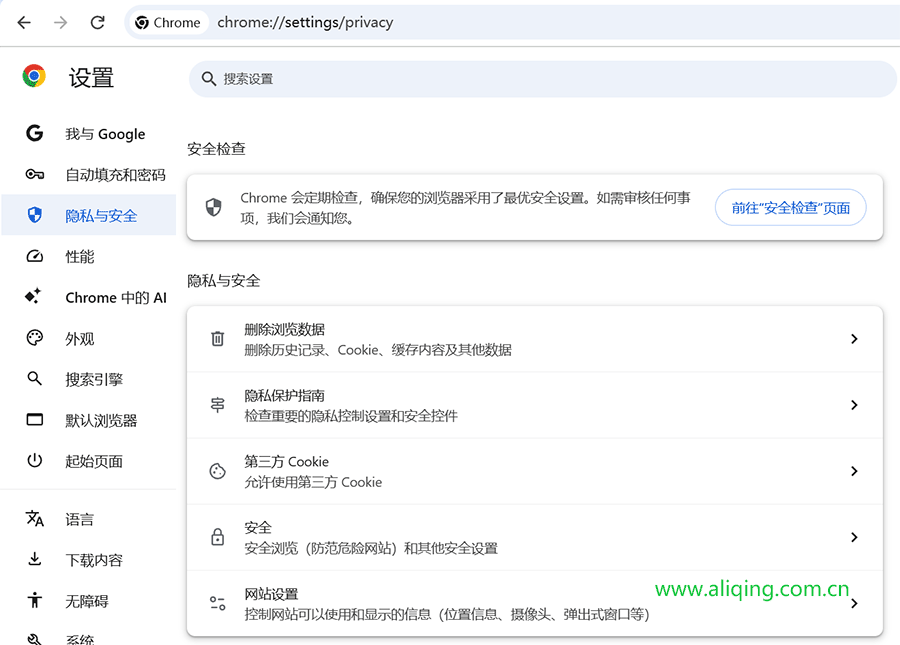Viewport: 900px width, 645px height.
Task: Click the icon beside 隐私保护指南
Action: (x=218, y=405)
